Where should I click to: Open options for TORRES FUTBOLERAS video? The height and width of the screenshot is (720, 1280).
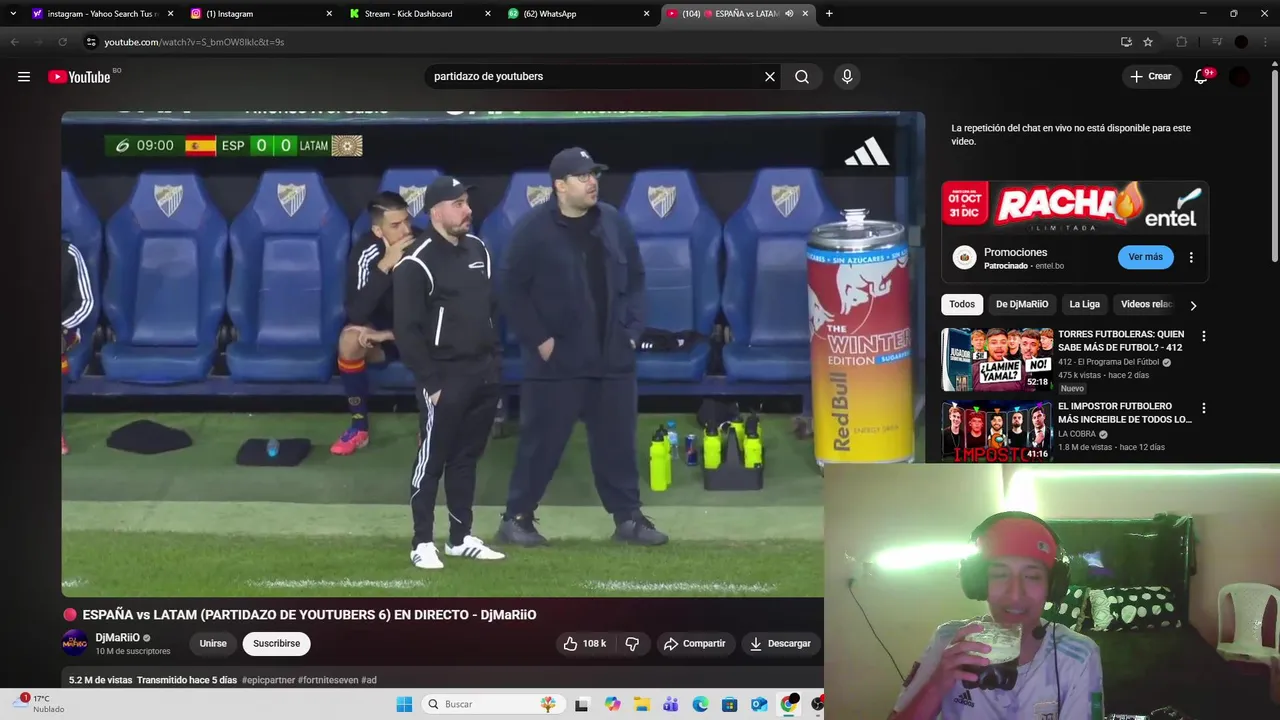pyautogui.click(x=1204, y=337)
